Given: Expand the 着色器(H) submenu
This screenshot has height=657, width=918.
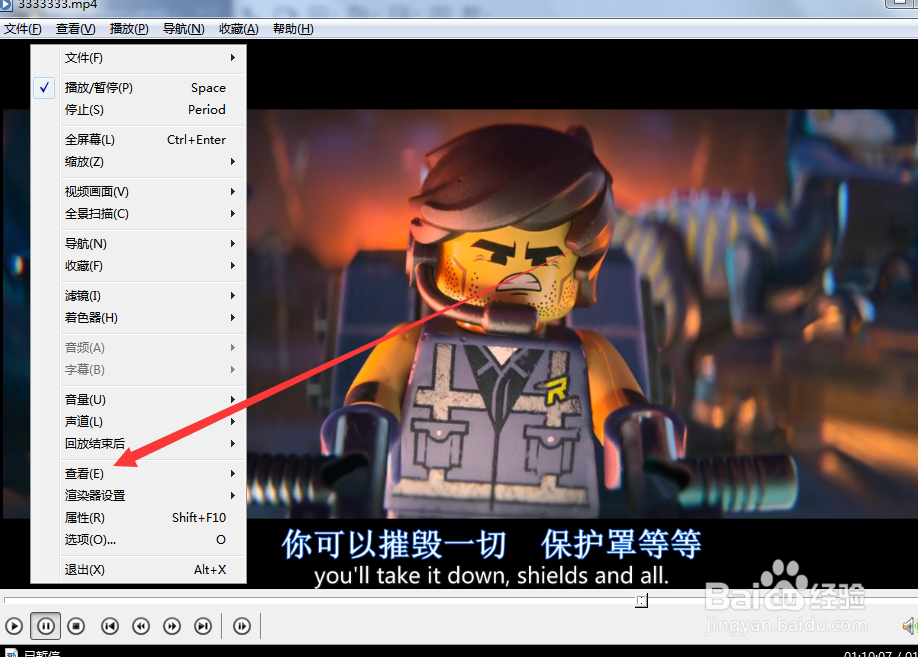Looking at the screenshot, I should tap(139, 318).
